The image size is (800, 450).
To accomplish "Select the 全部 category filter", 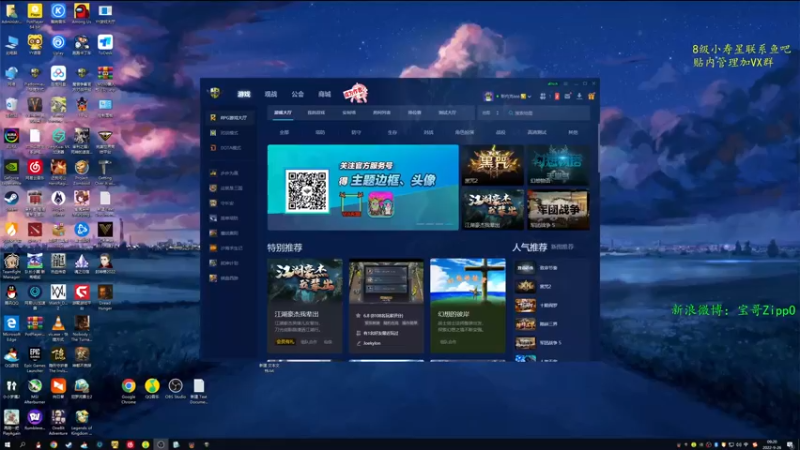I will [284, 133].
